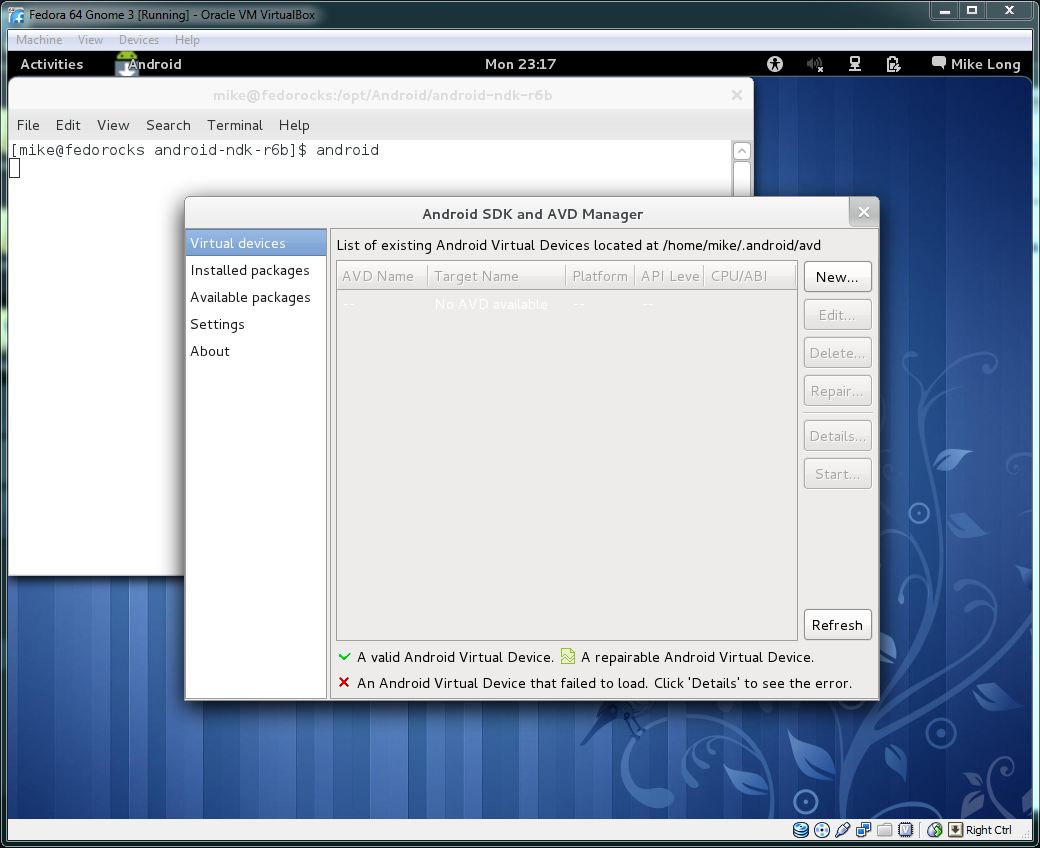Click VirtualBox virtualization (V chip) indicator
The width and height of the screenshot is (1040, 848).
pos(905,829)
